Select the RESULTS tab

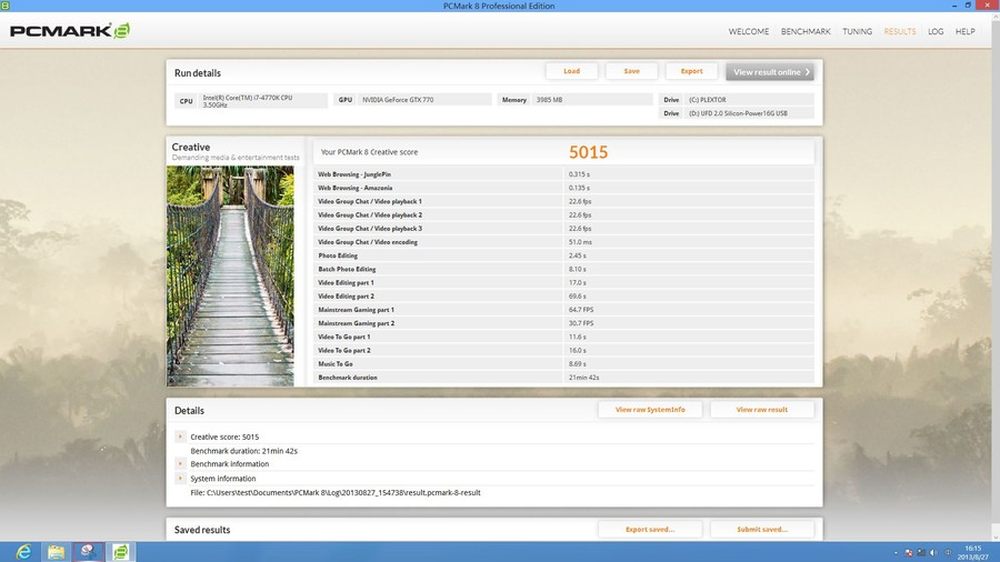point(899,31)
